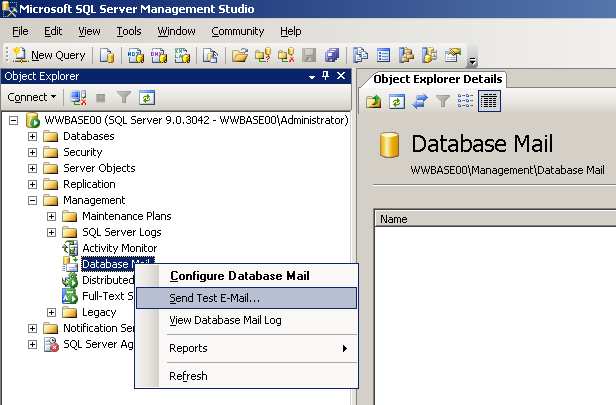Expand the Security folder
Viewport: 616px width, 405px height.
click(32, 152)
